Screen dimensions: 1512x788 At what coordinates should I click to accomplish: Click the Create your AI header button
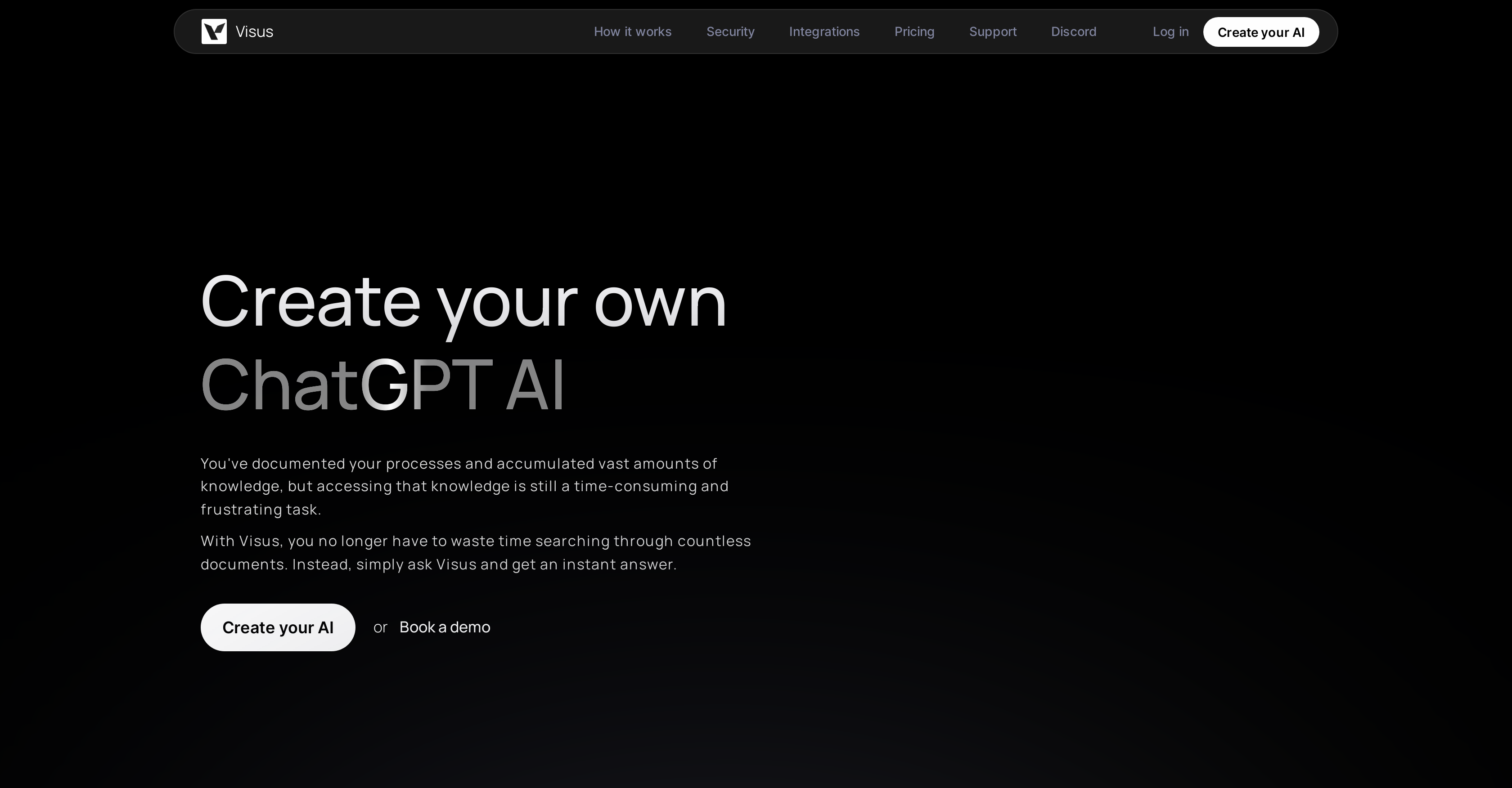point(1261,31)
